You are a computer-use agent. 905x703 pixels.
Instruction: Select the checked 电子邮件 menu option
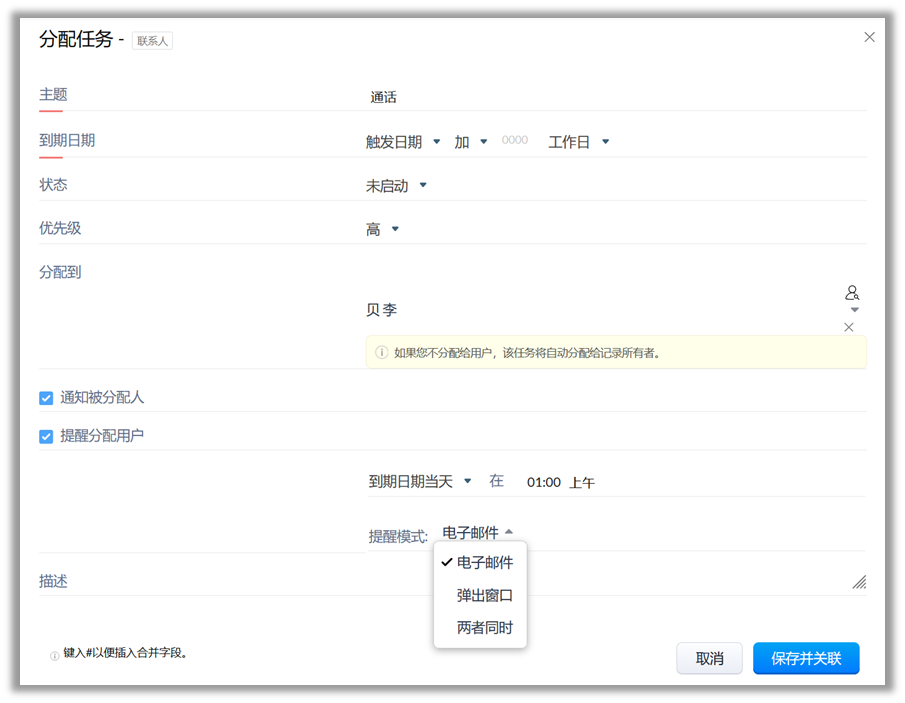pyautogui.click(x=484, y=563)
